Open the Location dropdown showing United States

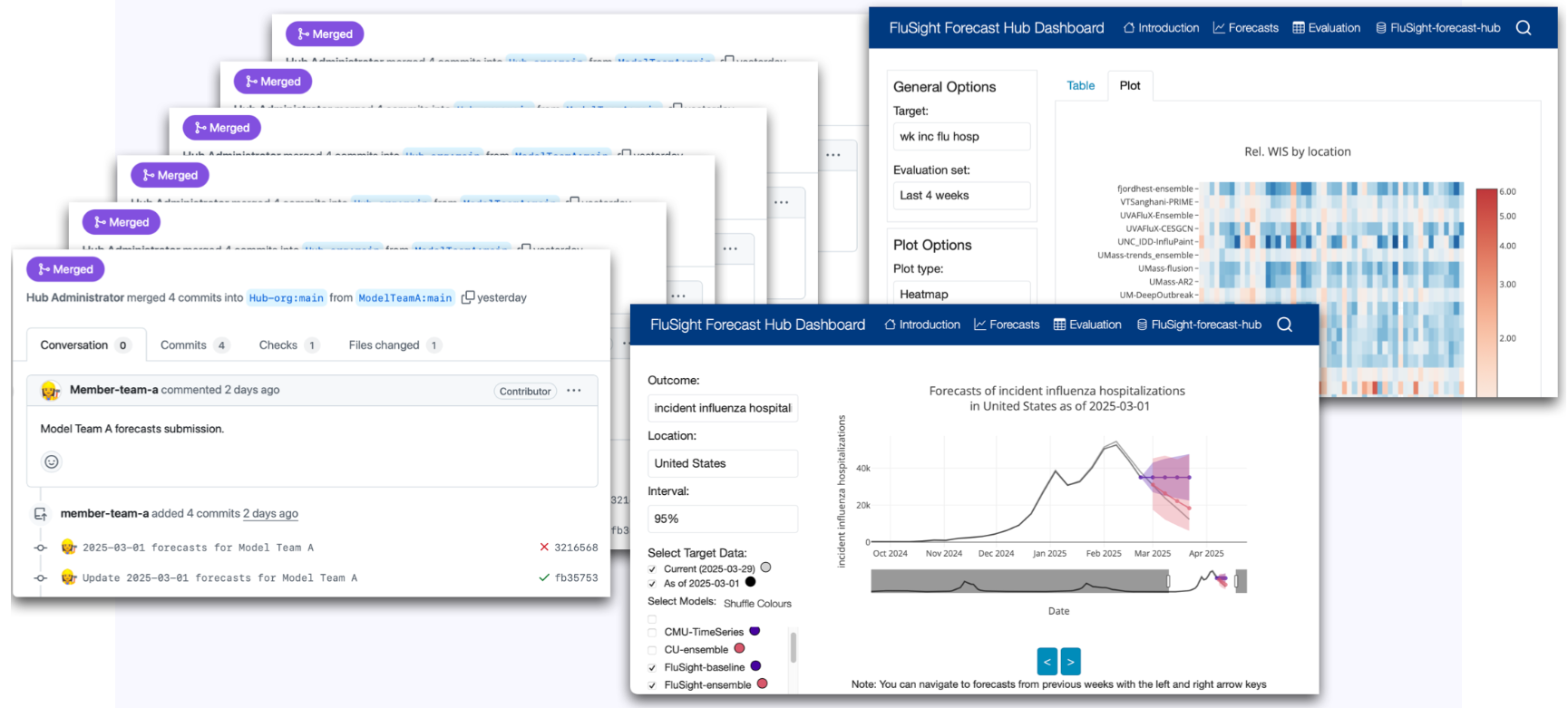pos(722,463)
